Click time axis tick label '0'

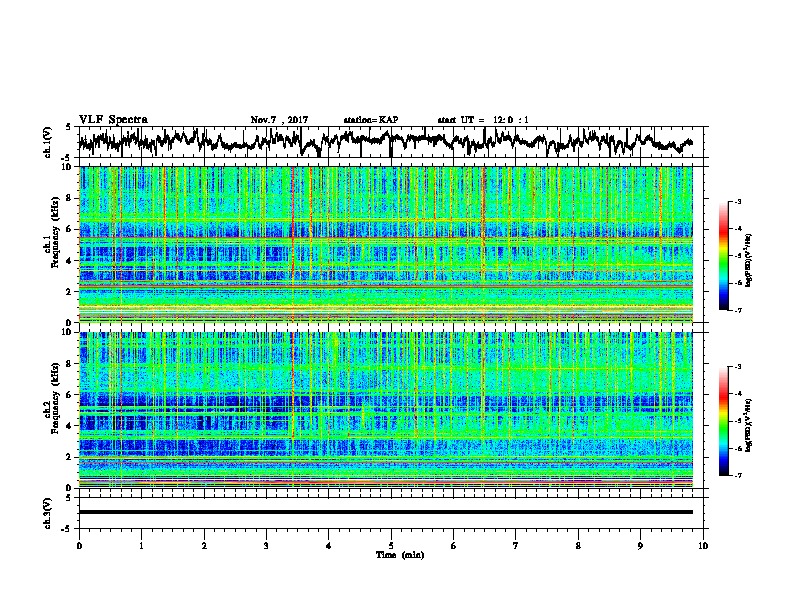click(79, 546)
